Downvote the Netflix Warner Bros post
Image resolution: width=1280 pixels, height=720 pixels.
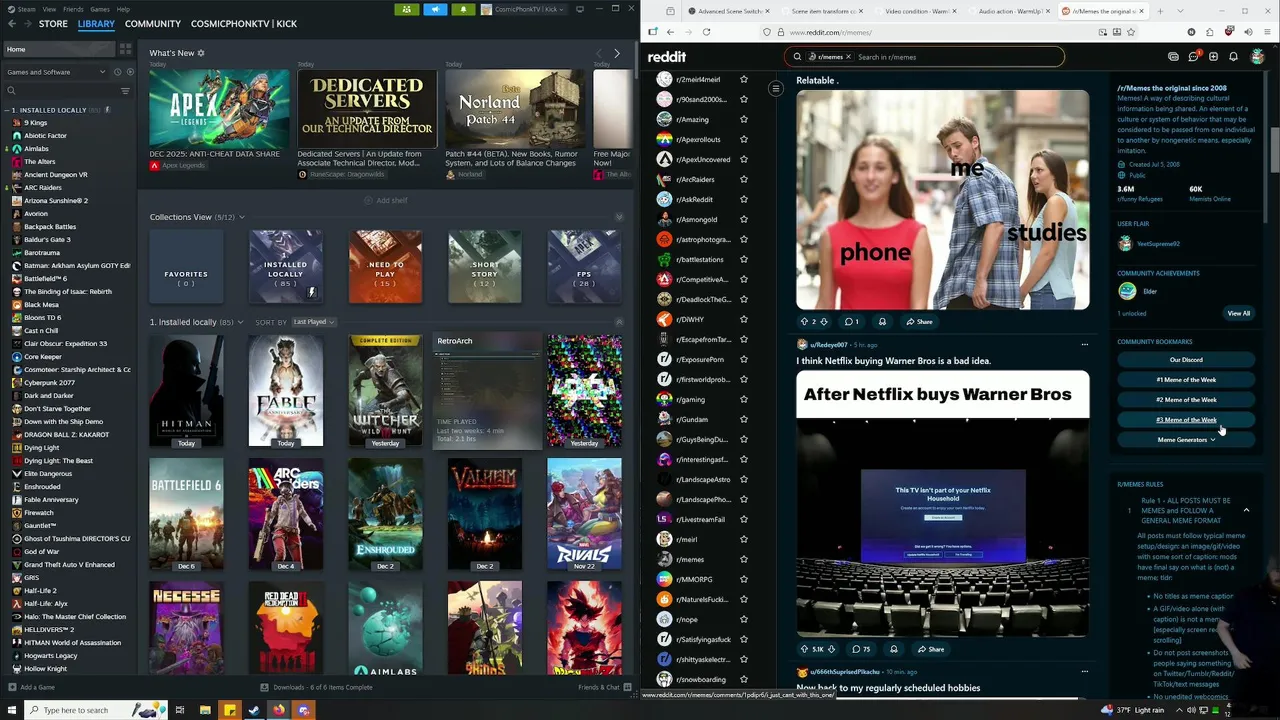(x=831, y=649)
